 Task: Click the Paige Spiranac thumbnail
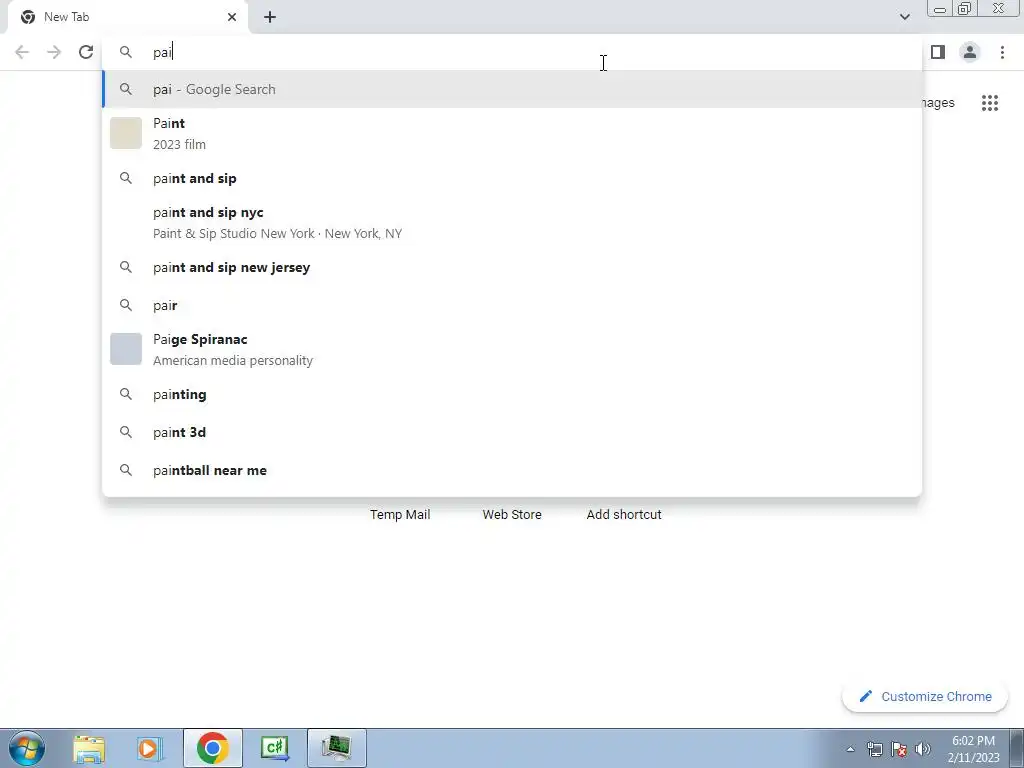click(125, 349)
